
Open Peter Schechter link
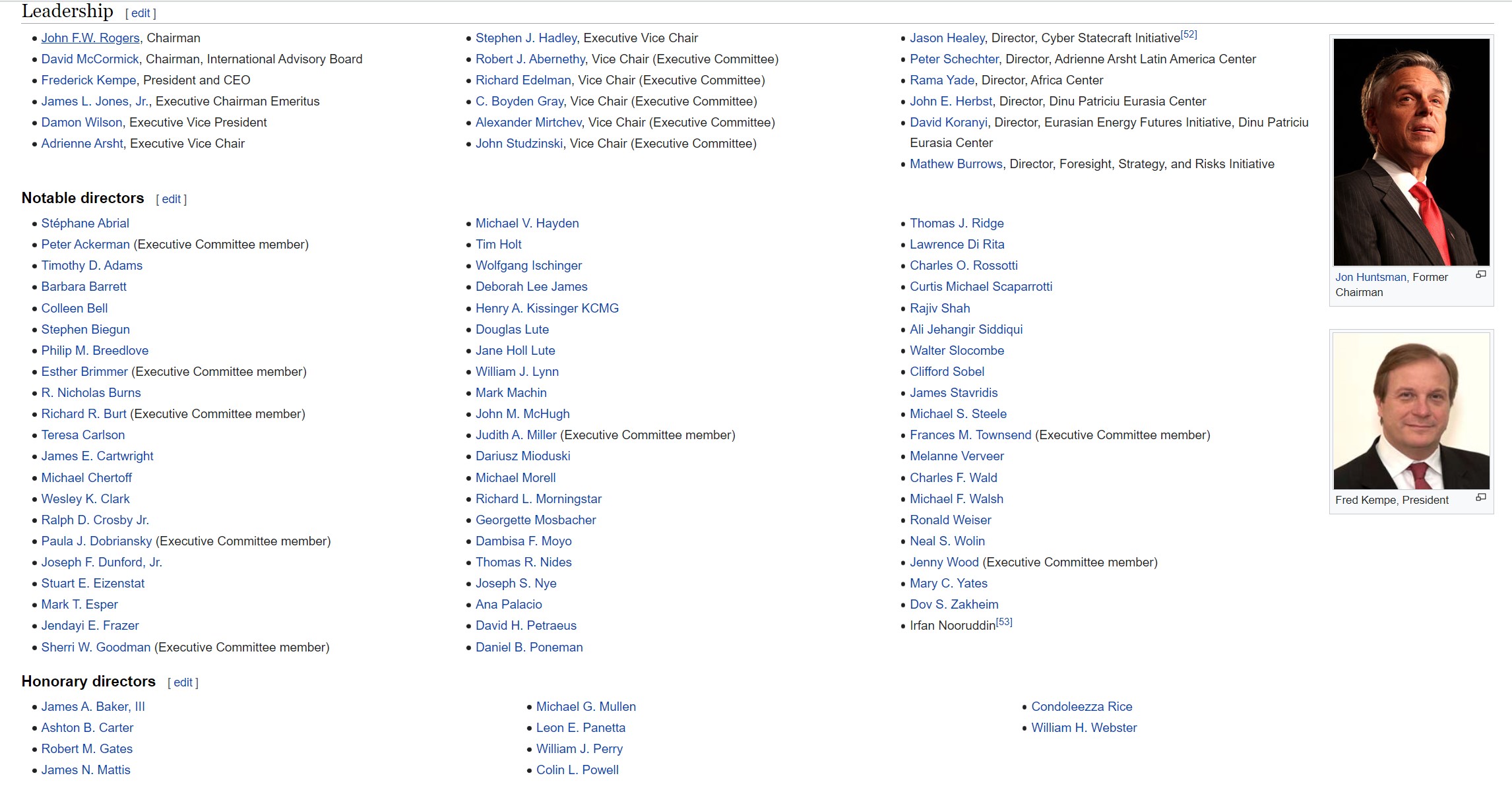click(x=955, y=59)
